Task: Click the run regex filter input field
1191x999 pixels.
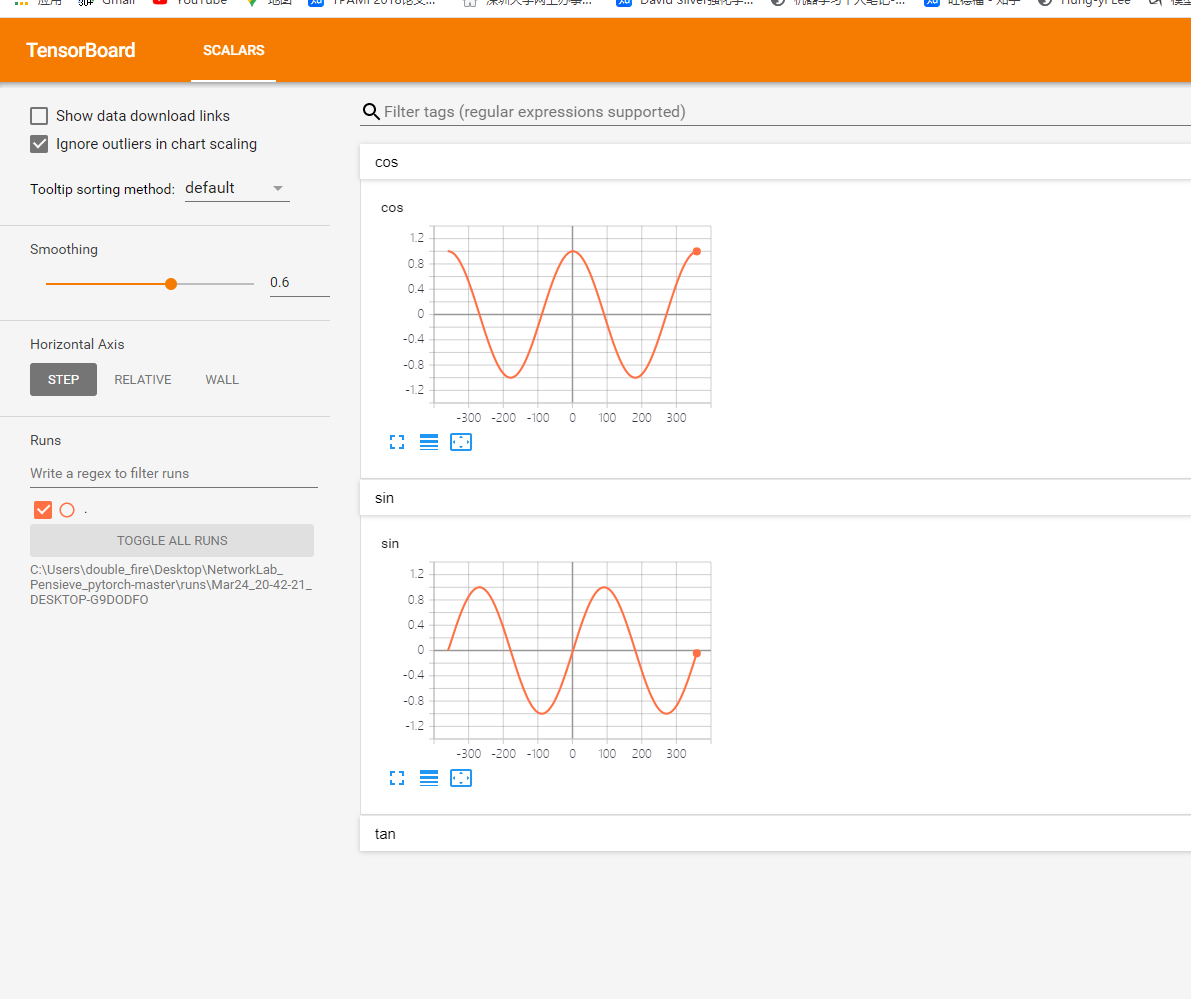Action: point(173,473)
